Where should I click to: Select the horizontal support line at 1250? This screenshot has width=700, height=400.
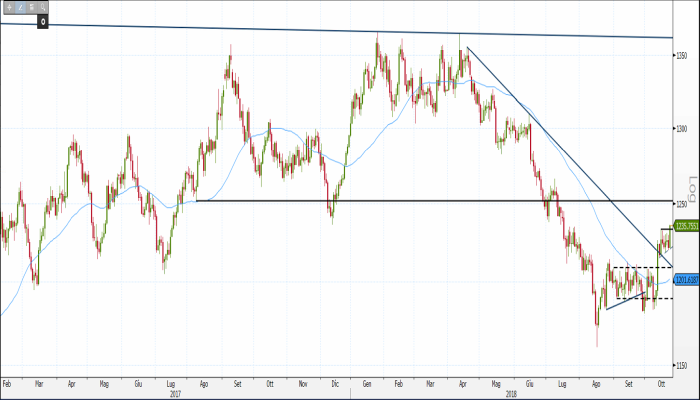tap(400, 201)
